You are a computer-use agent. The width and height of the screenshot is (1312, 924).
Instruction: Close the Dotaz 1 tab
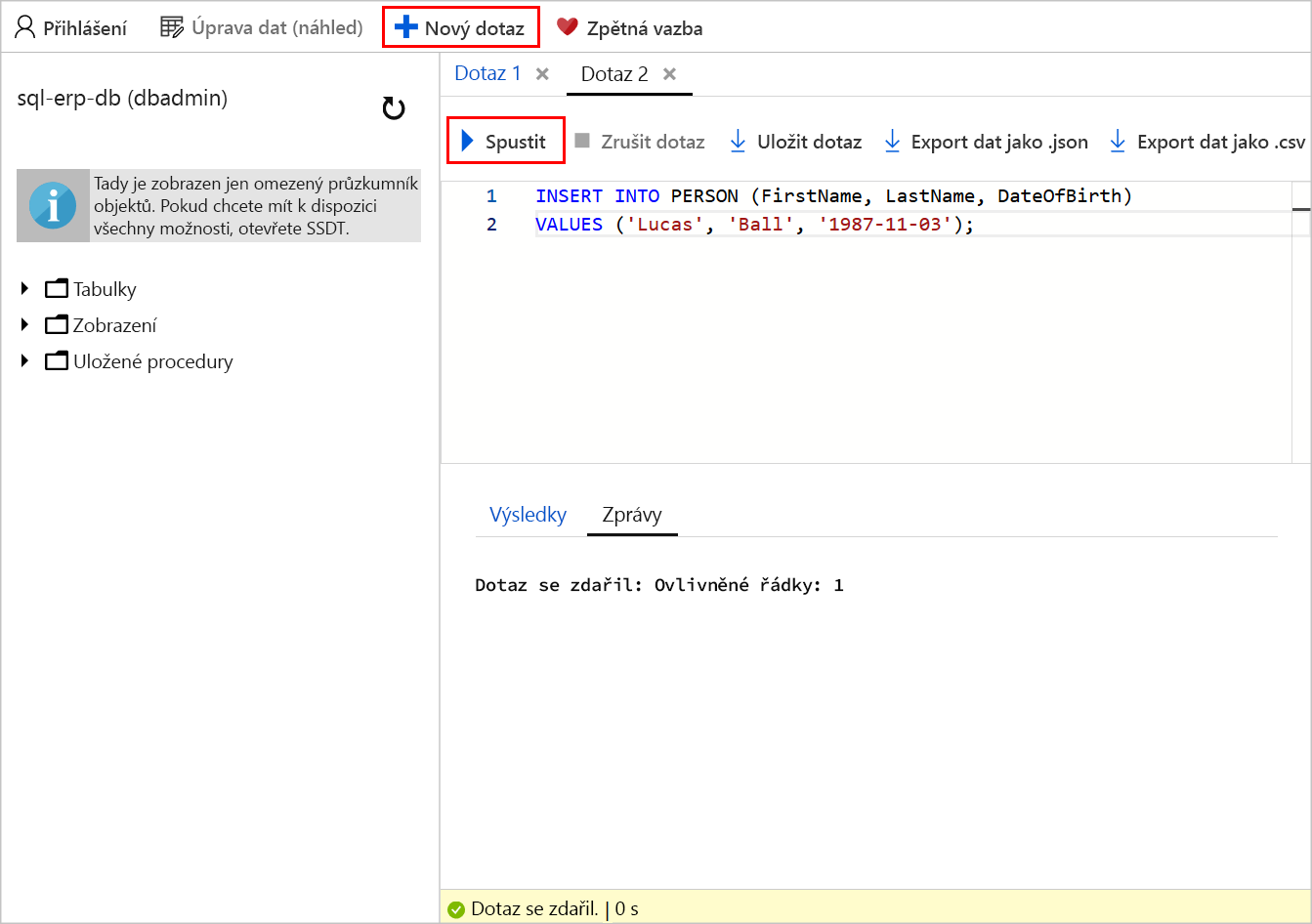(543, 73)
